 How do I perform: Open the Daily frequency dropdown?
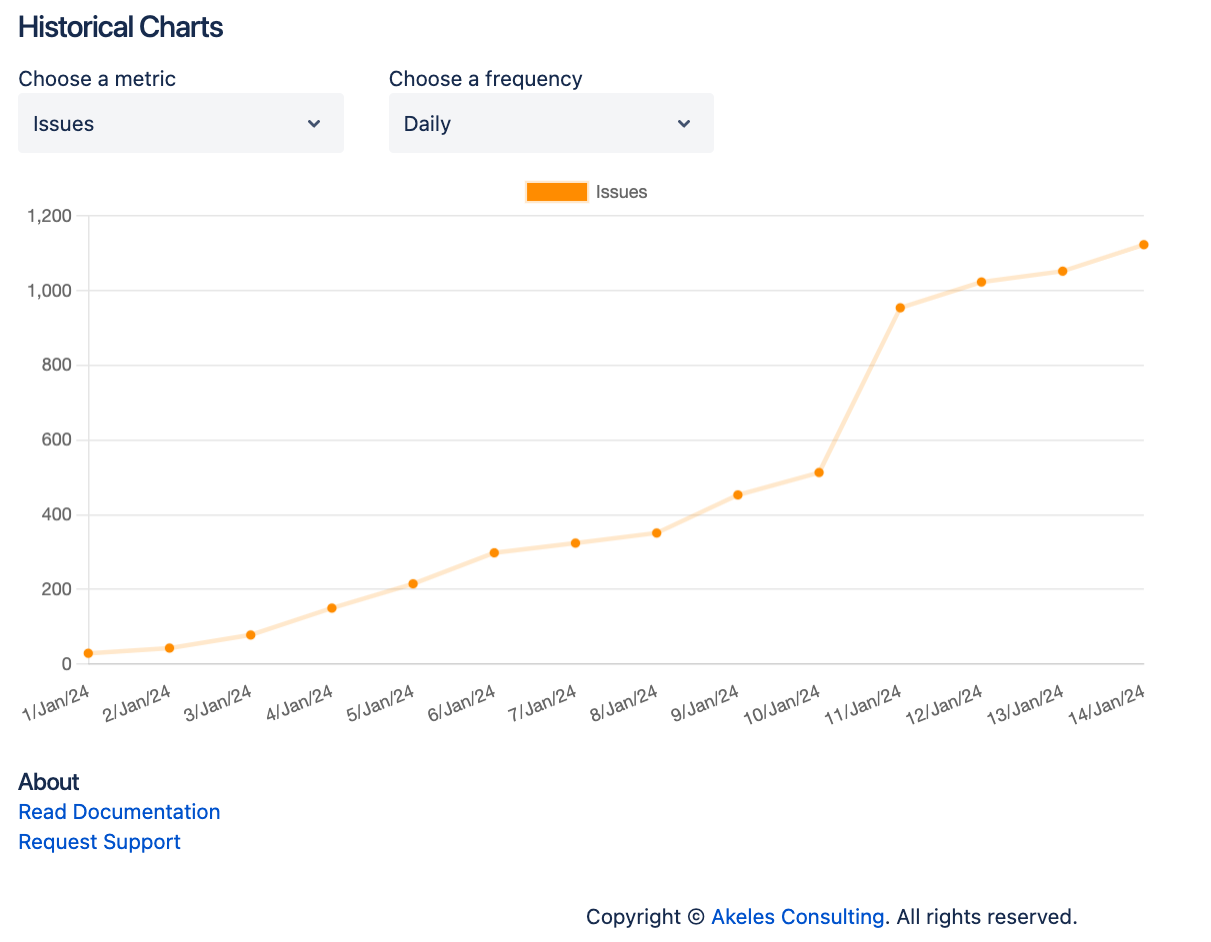point(550,124)
